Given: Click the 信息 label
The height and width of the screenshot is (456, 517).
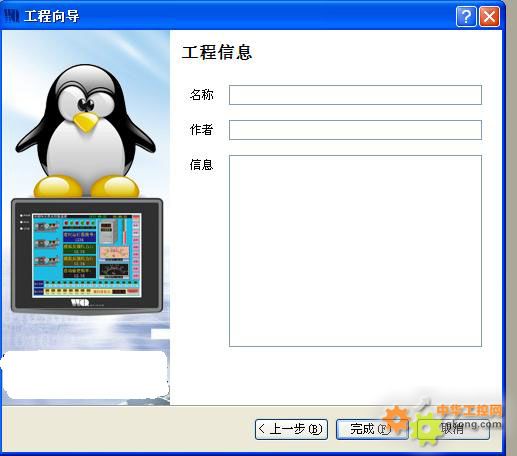Looking at the screenshot, I should click(x=201, y=164).
